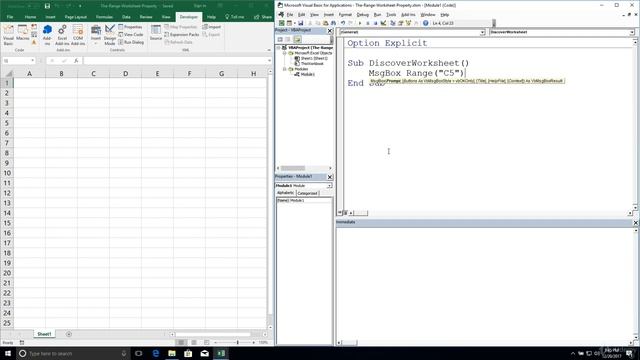Toggle VBA Design Mode toolbar icon
Image resolution: width=640 pixels, height=360 pixels.
click(x=383, y=23)
